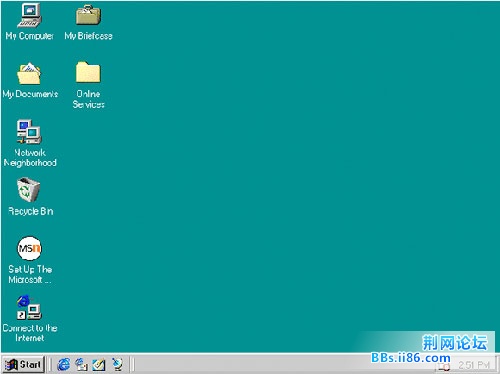Launch Internet Explorer from Quick Launch
Viewport: 500px width, 374px height.
64,364
